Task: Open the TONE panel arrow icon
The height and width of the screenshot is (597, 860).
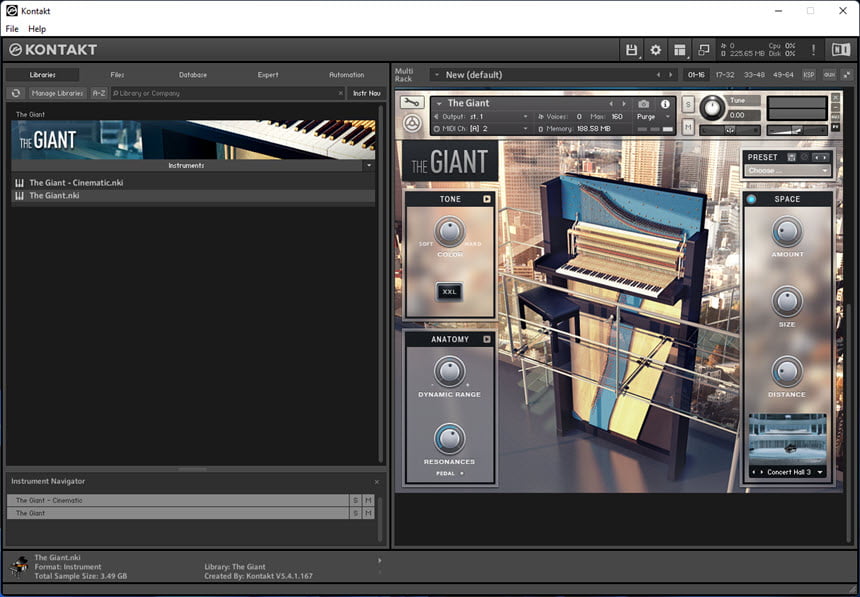Action: point(486,199)
